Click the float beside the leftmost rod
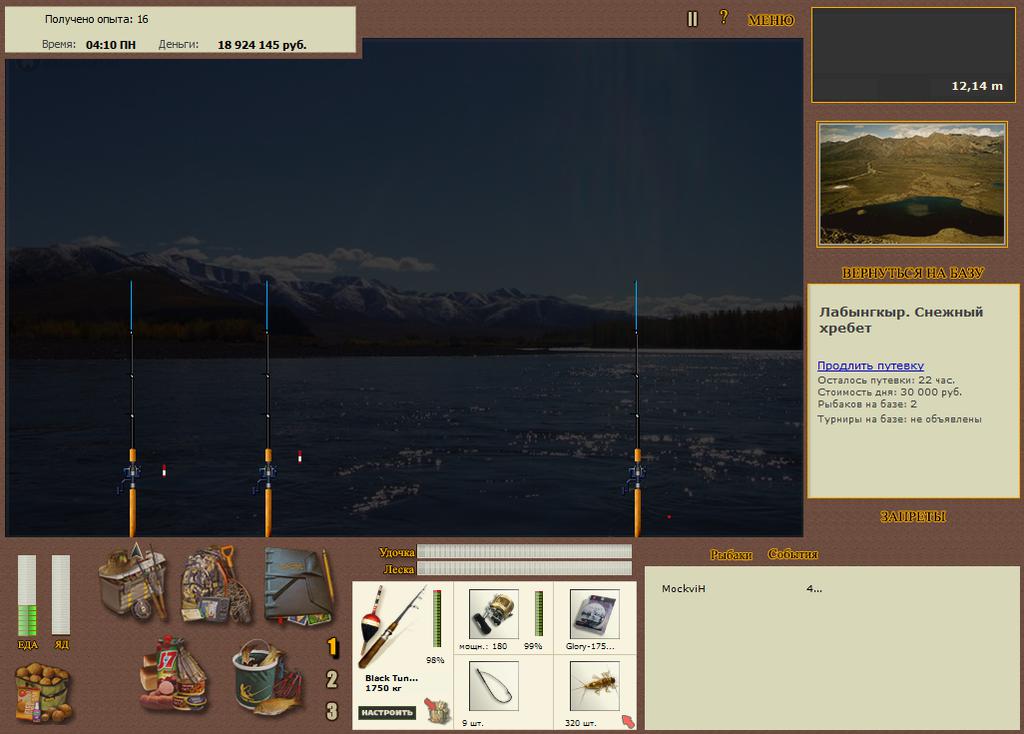This screenshot has height=734, width=1024. pos(164,470)
